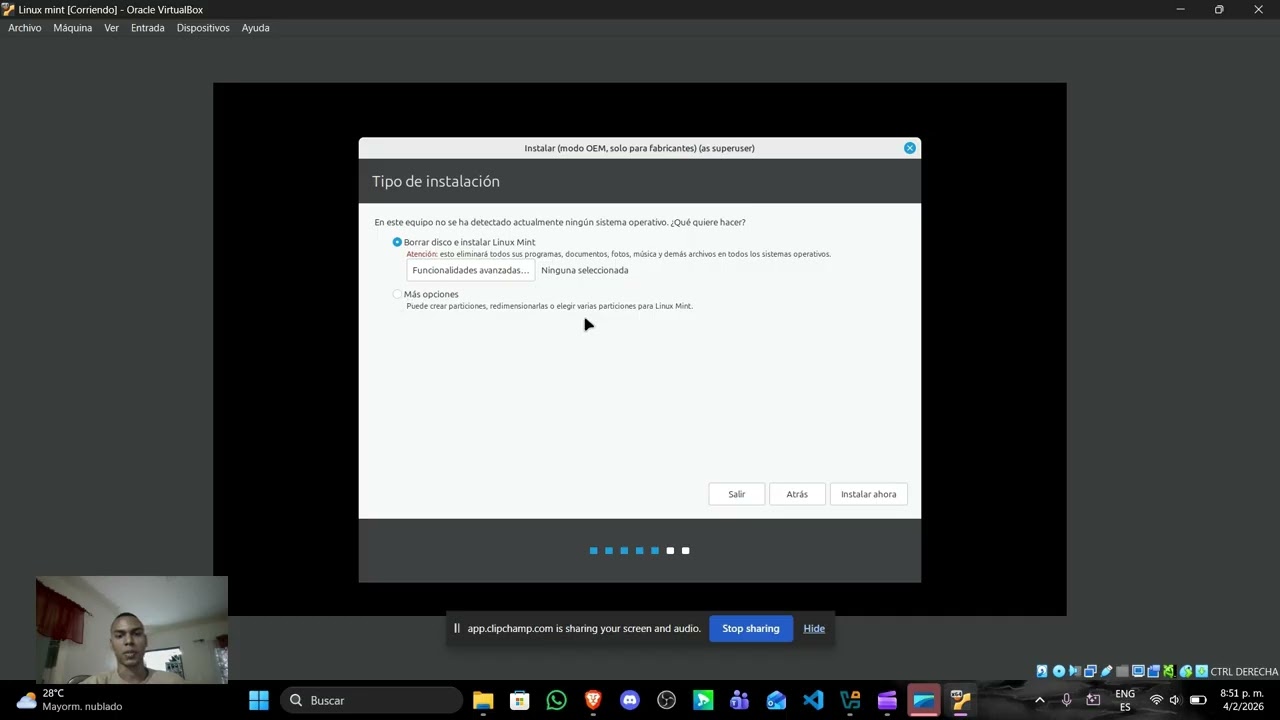Open the volume speaker tray icon
The image size is (1280, 720).
pos(1175,700)
